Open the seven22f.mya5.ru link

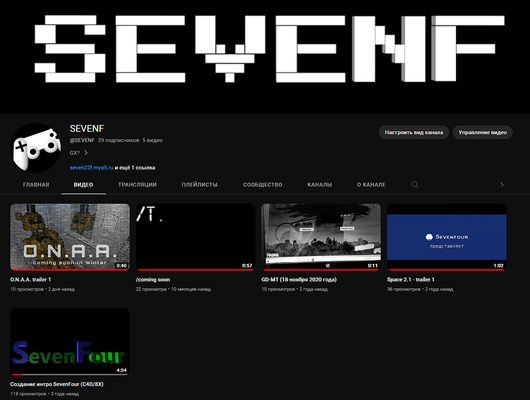coord(91,168)
